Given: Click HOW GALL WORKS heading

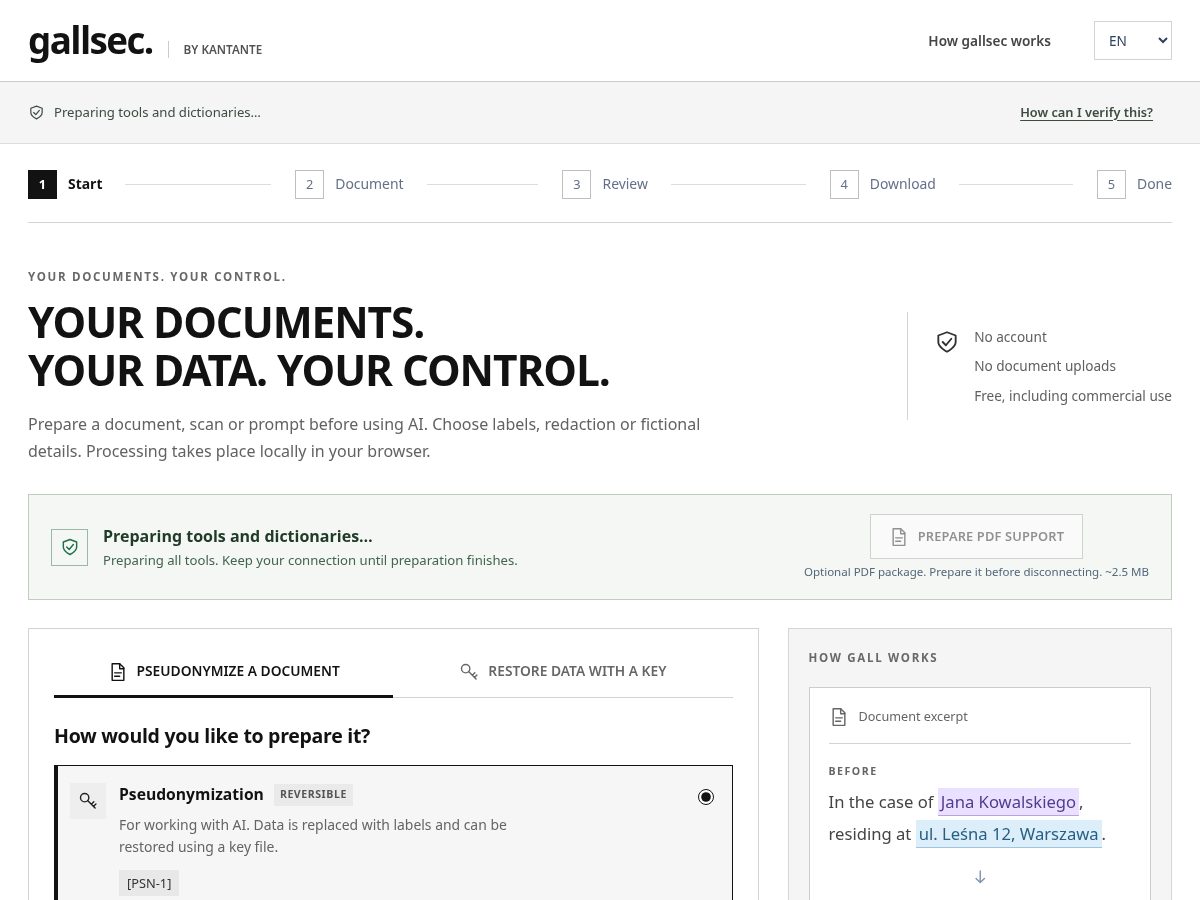Looking at the screenshot, I should coord(873,658).
